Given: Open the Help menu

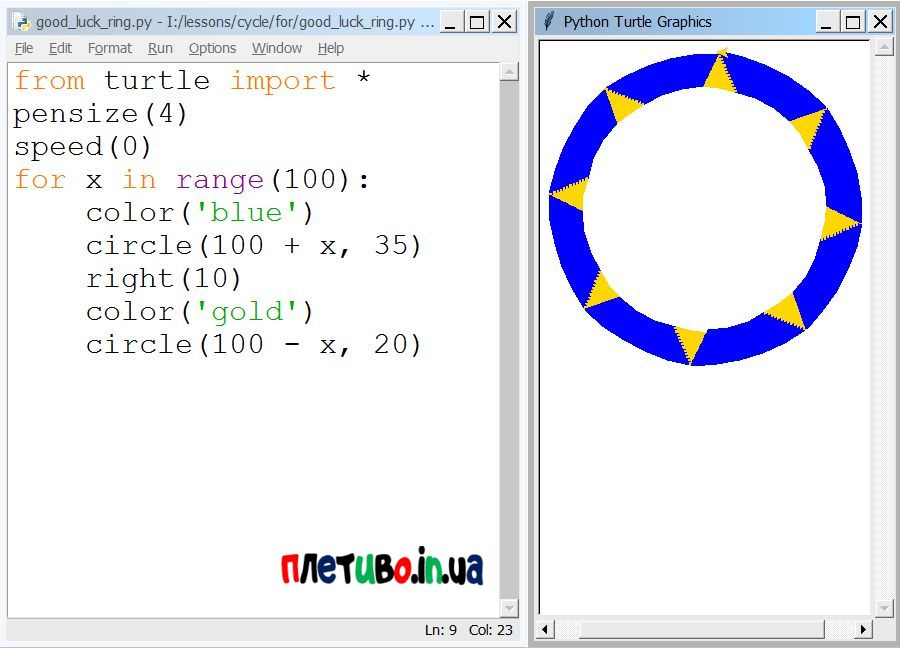Looking at the screenshot, I should click(331, 48).
